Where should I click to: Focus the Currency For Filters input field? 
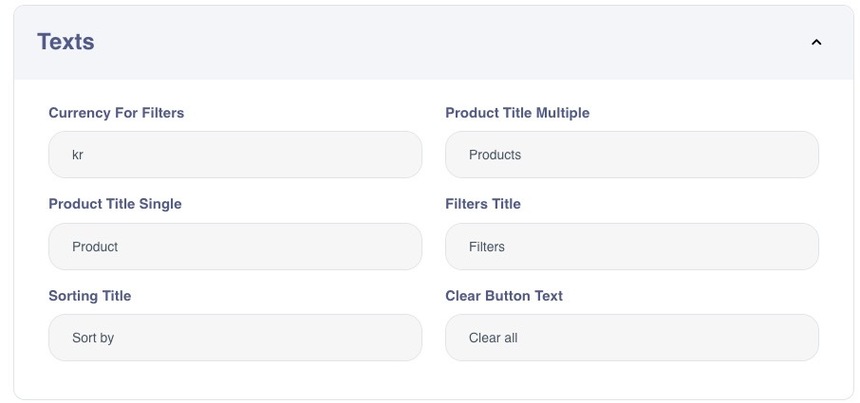pos(235,155)
